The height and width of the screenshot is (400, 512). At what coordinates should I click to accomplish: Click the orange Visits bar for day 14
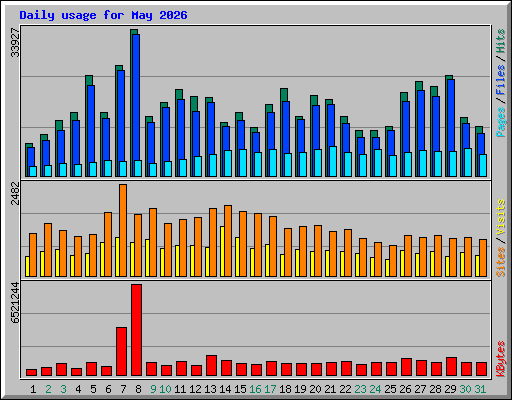pyautogui.click(x=228, y=241)
